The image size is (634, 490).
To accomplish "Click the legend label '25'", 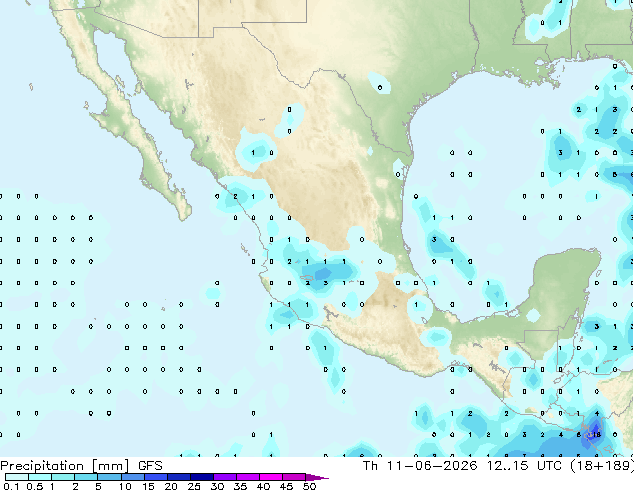I will click(194, 486).
